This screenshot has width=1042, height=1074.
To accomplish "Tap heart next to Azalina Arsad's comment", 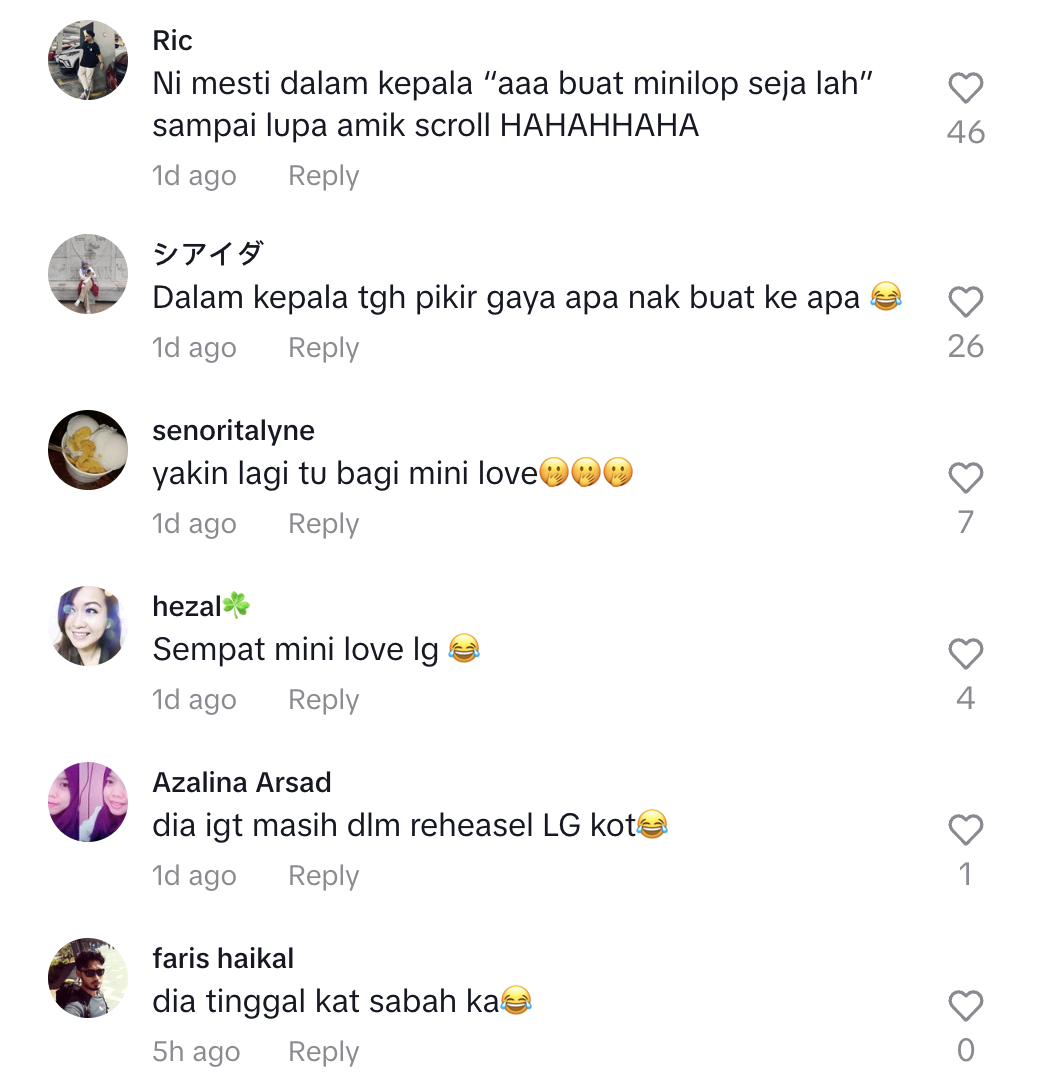I will click(965, 830).
